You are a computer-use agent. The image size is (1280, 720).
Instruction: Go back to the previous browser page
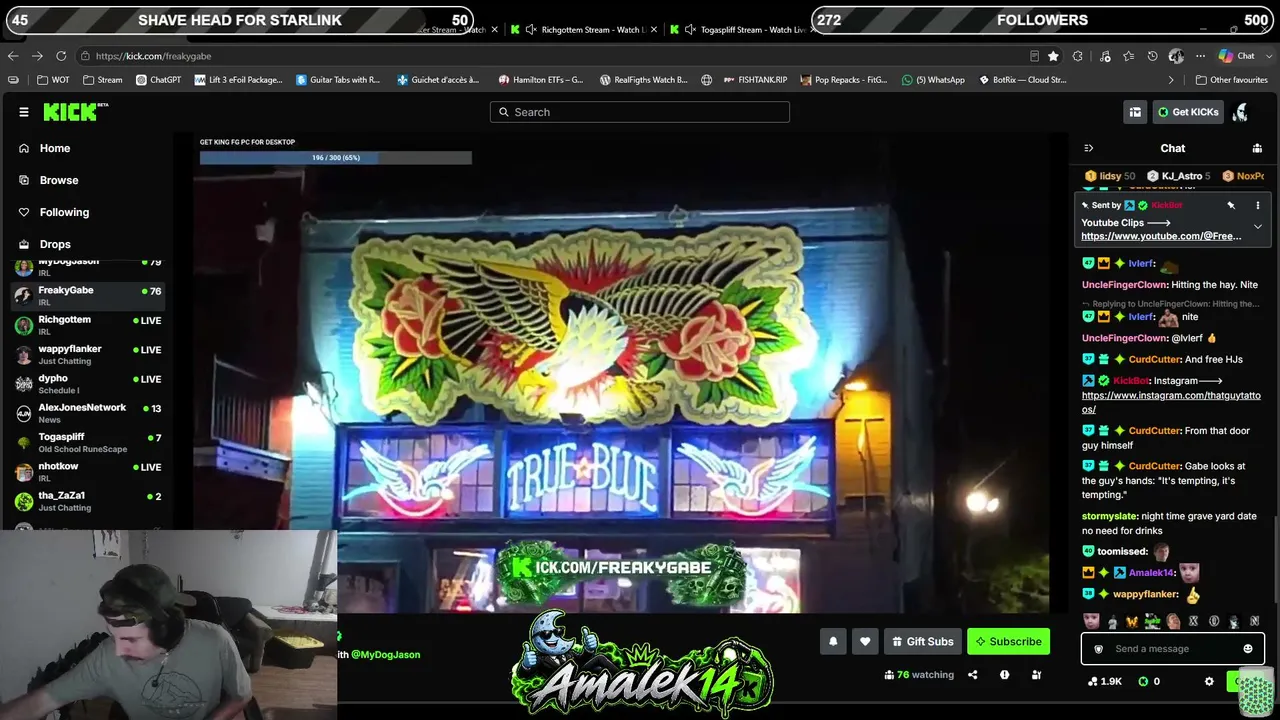13,56
